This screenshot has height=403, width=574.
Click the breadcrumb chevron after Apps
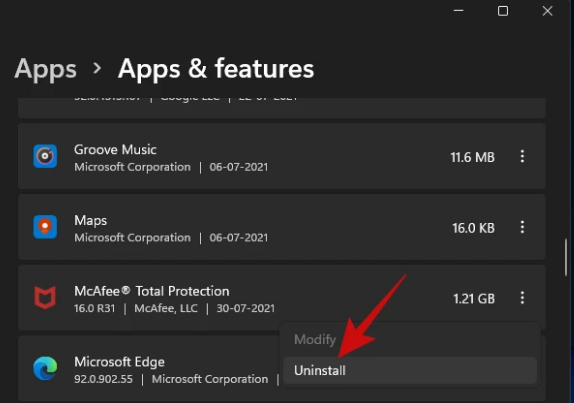tap(97, 68)
